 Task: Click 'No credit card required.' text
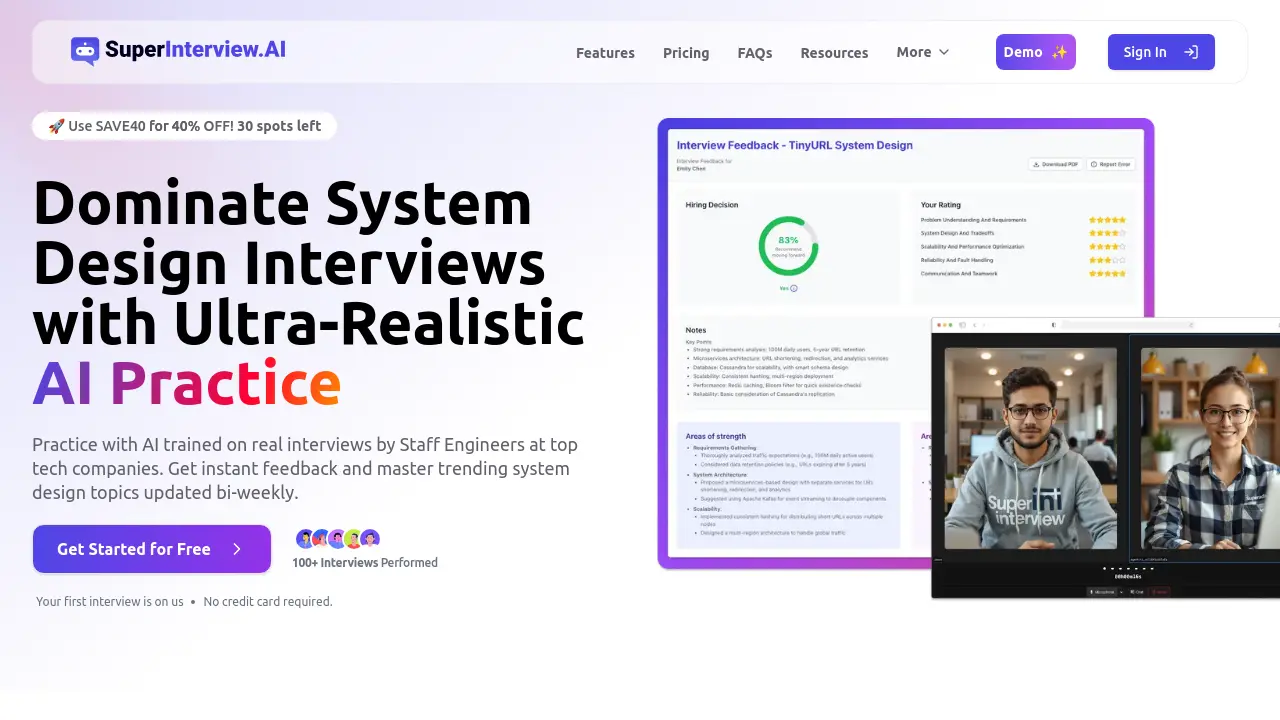click(268, 602)
